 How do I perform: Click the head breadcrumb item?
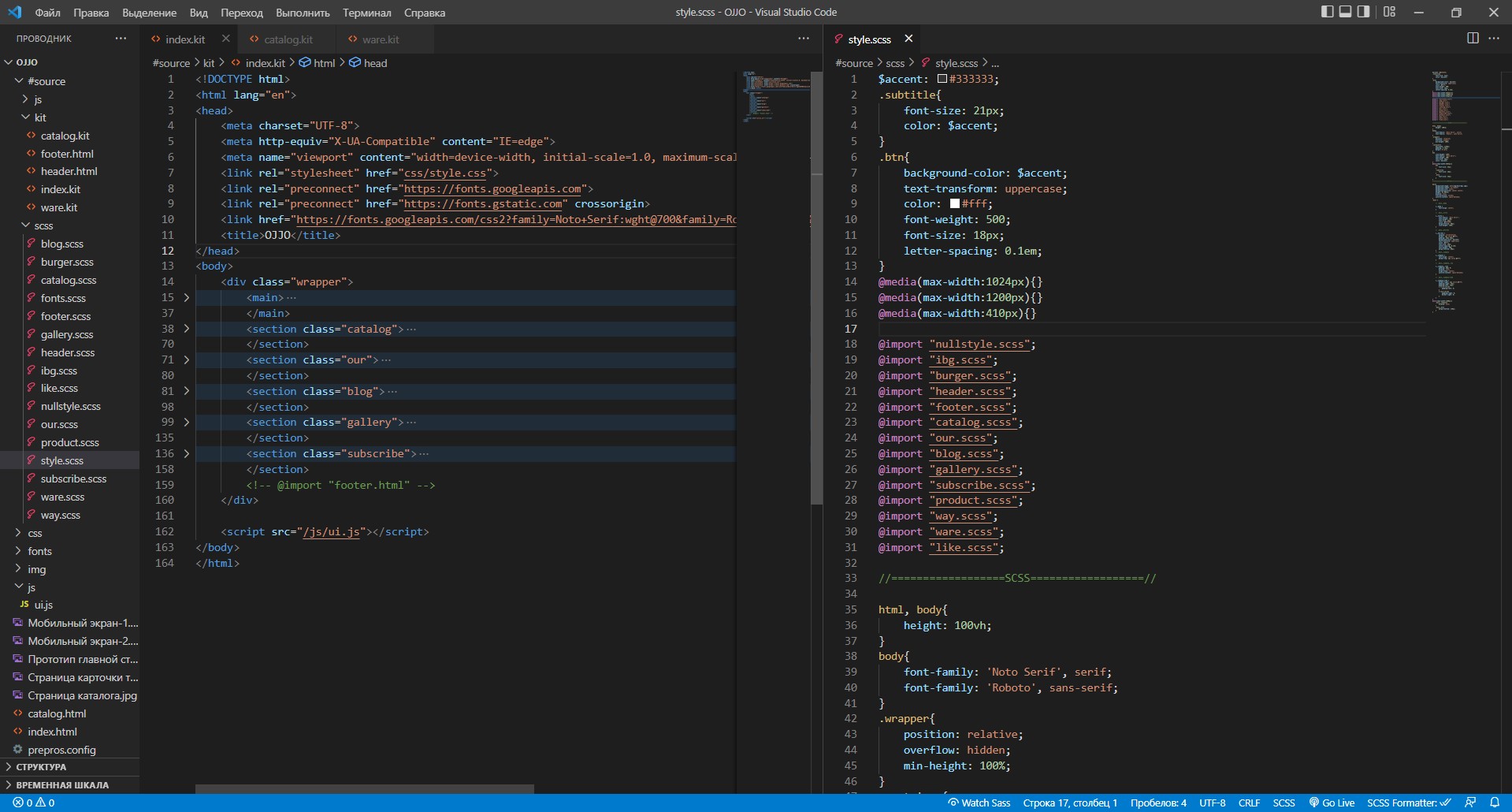point(369,63)
